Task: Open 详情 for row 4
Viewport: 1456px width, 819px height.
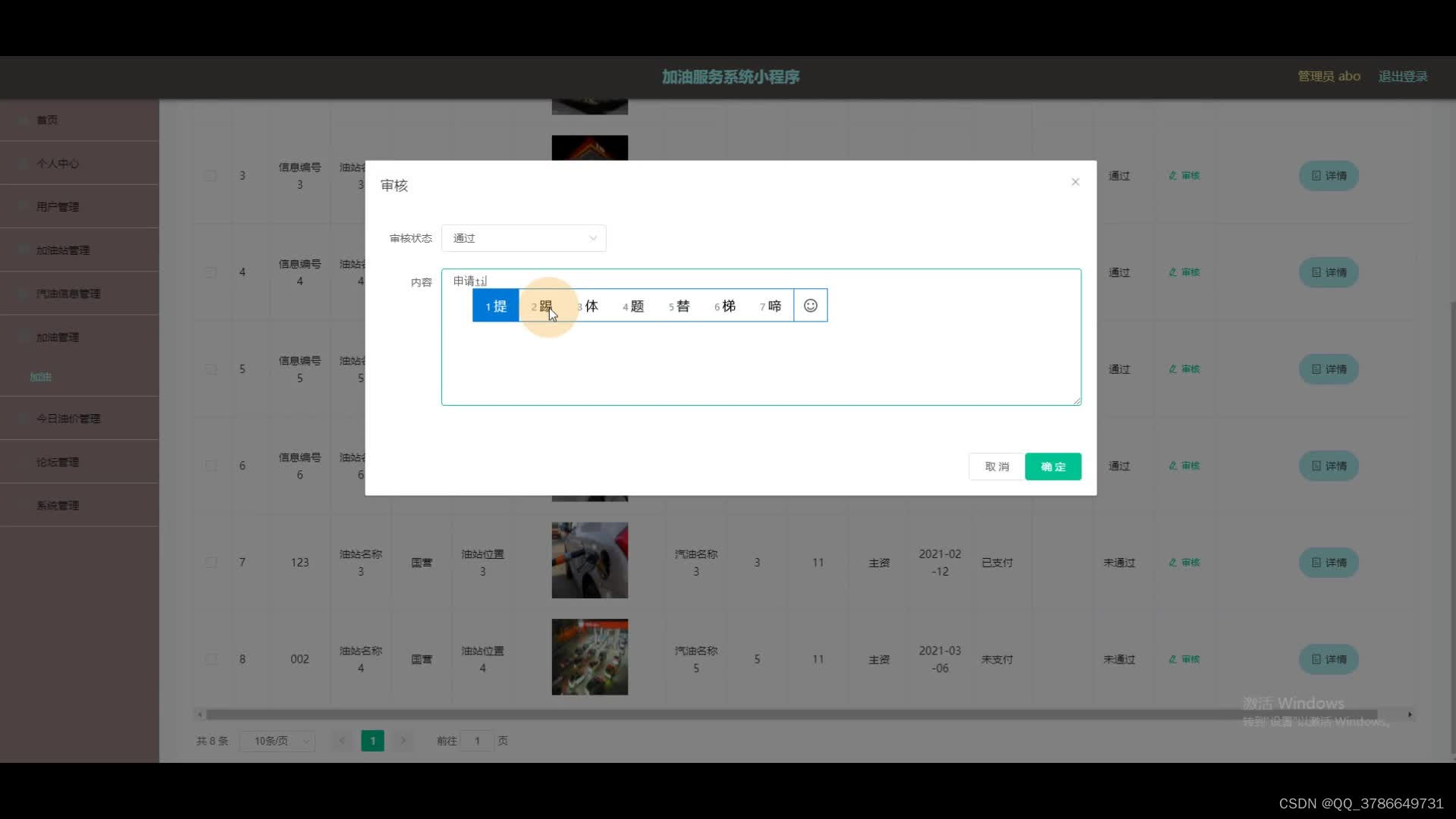Action: [x=1329, y=272]
